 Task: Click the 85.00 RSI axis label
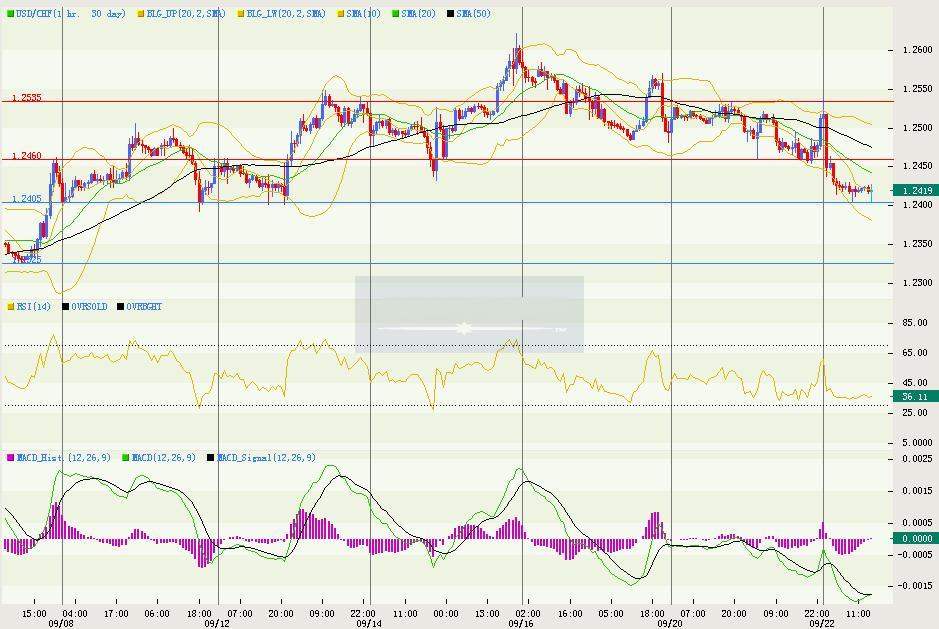point(915,323)
